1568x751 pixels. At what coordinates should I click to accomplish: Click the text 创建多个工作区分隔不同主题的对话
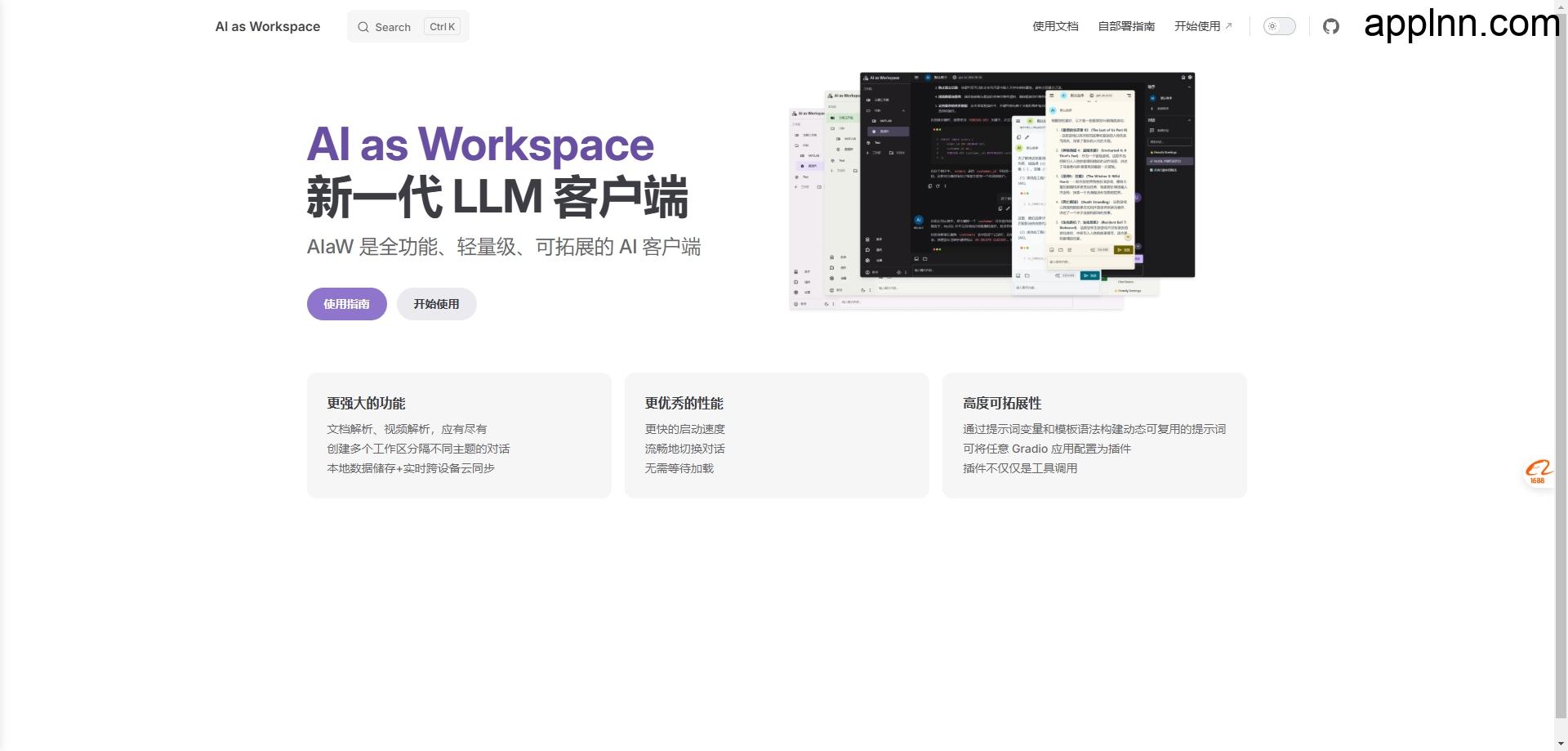click(x=418, y=449)
